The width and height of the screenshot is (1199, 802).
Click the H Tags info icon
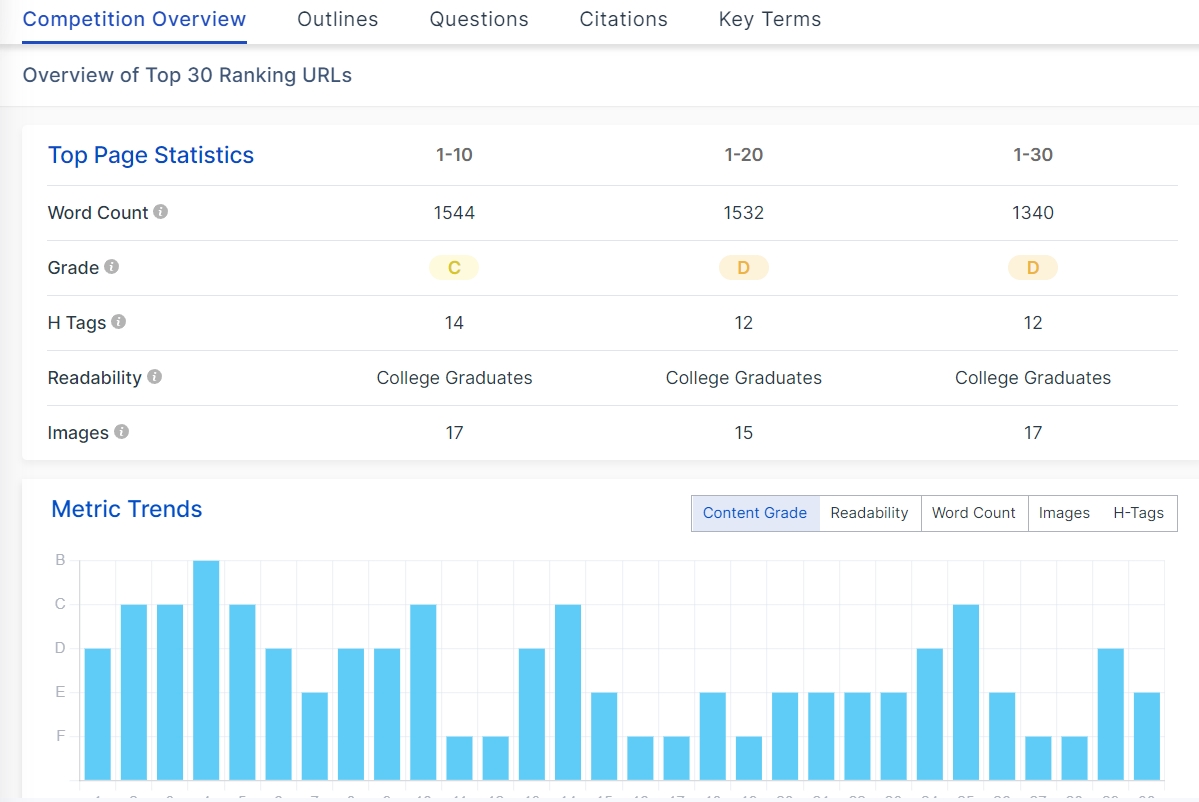coord(119,322)
